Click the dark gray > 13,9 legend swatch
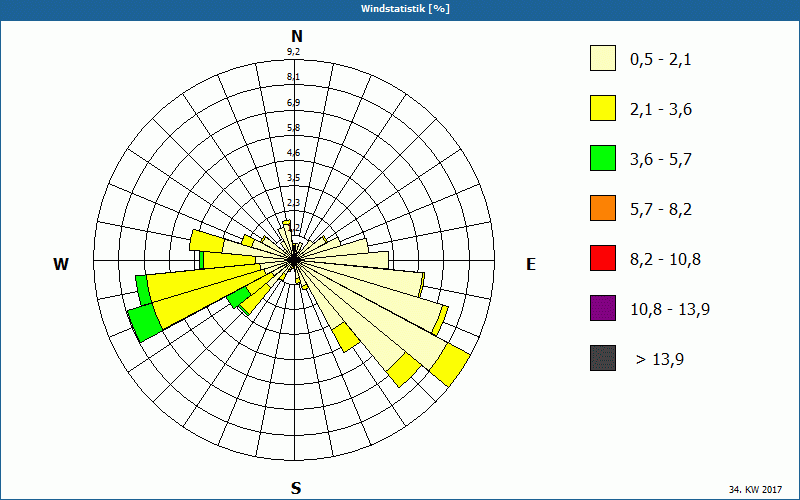Viewport: 800px width, 500px height. point(603,358)
